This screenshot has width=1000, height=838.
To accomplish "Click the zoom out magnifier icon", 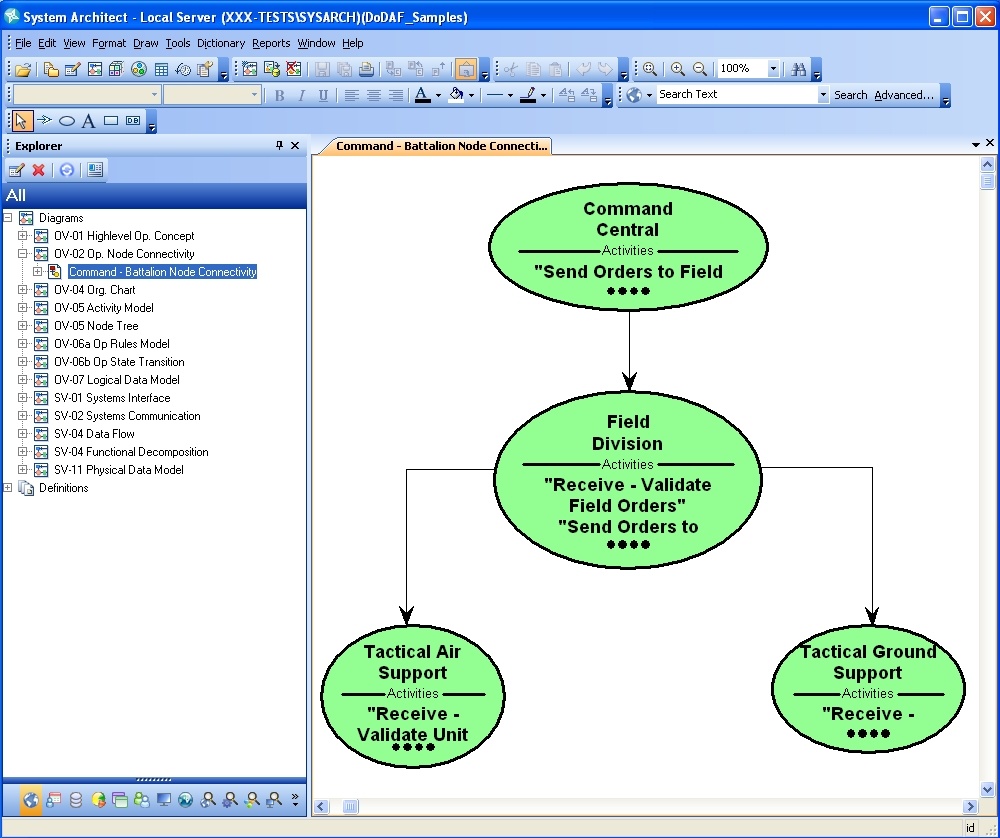I will [700, 69].
